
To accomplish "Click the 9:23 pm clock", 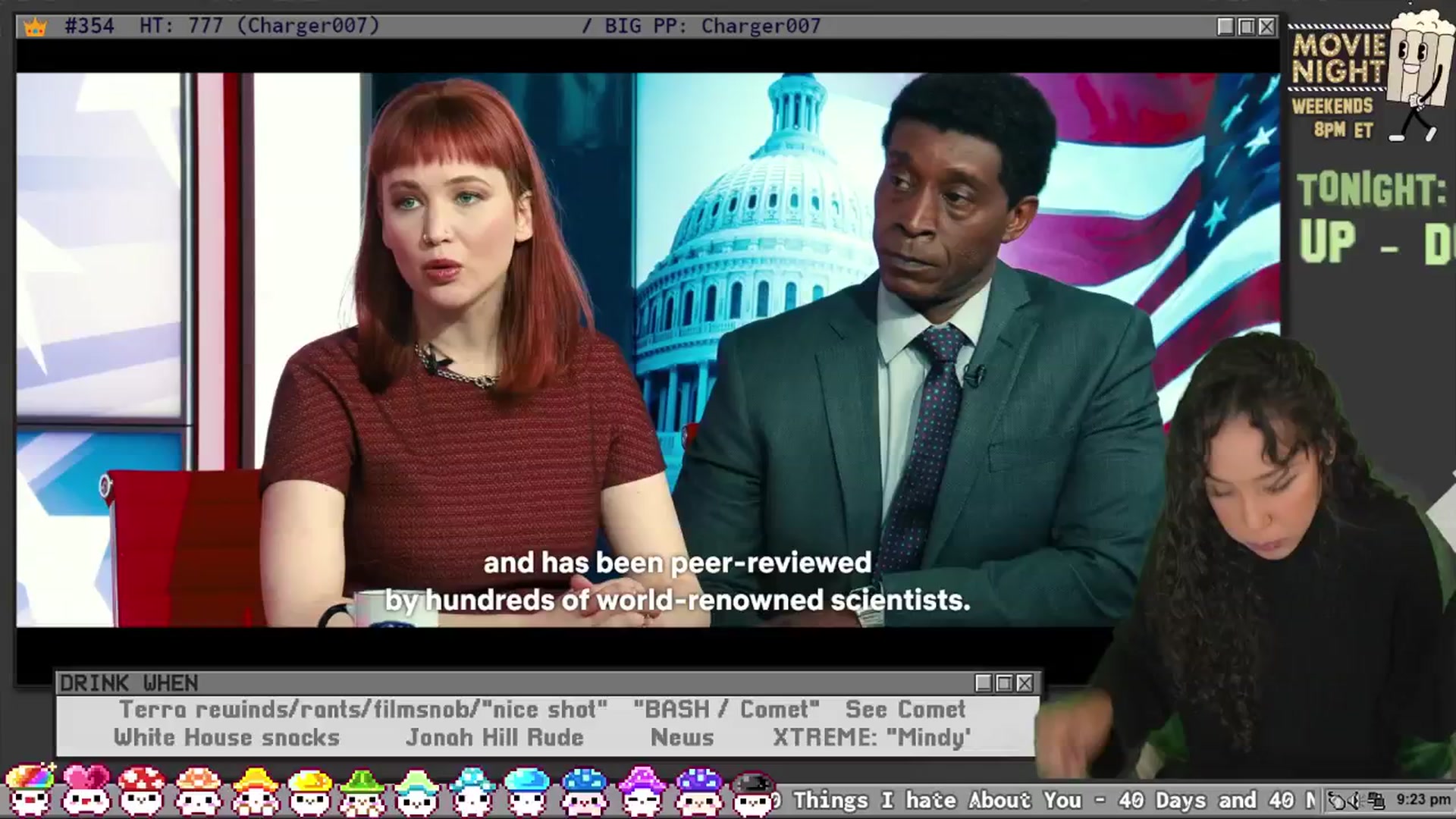I will tap(1423, 800).
